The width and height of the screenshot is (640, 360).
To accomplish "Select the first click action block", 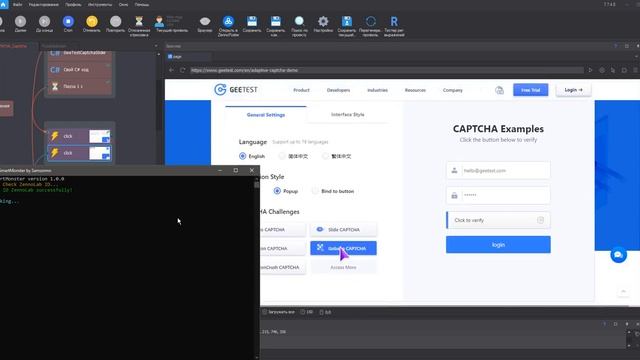I will pos(79,136).
